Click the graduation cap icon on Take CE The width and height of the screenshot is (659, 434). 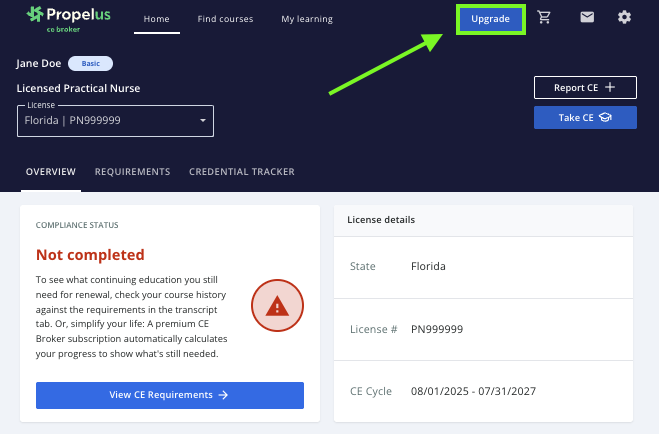point(605,118)
